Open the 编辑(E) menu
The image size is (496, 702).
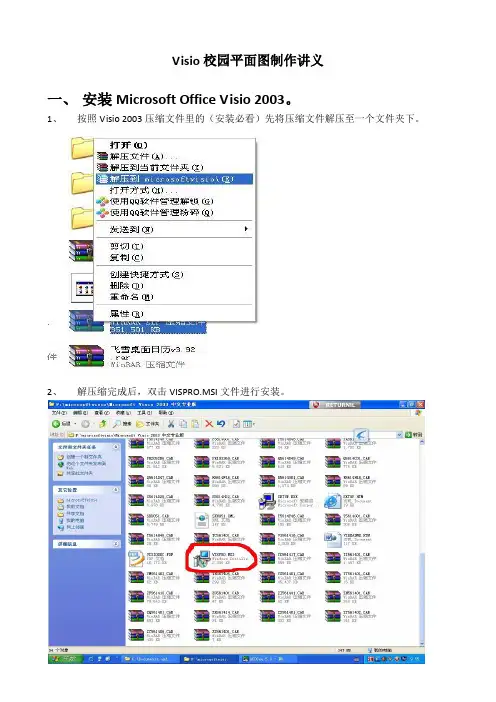[80, 412]
